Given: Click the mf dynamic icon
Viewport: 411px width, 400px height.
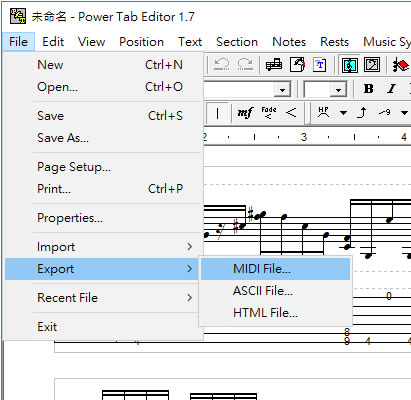Looking at the screenshot, I should click(x=245, y=113).
